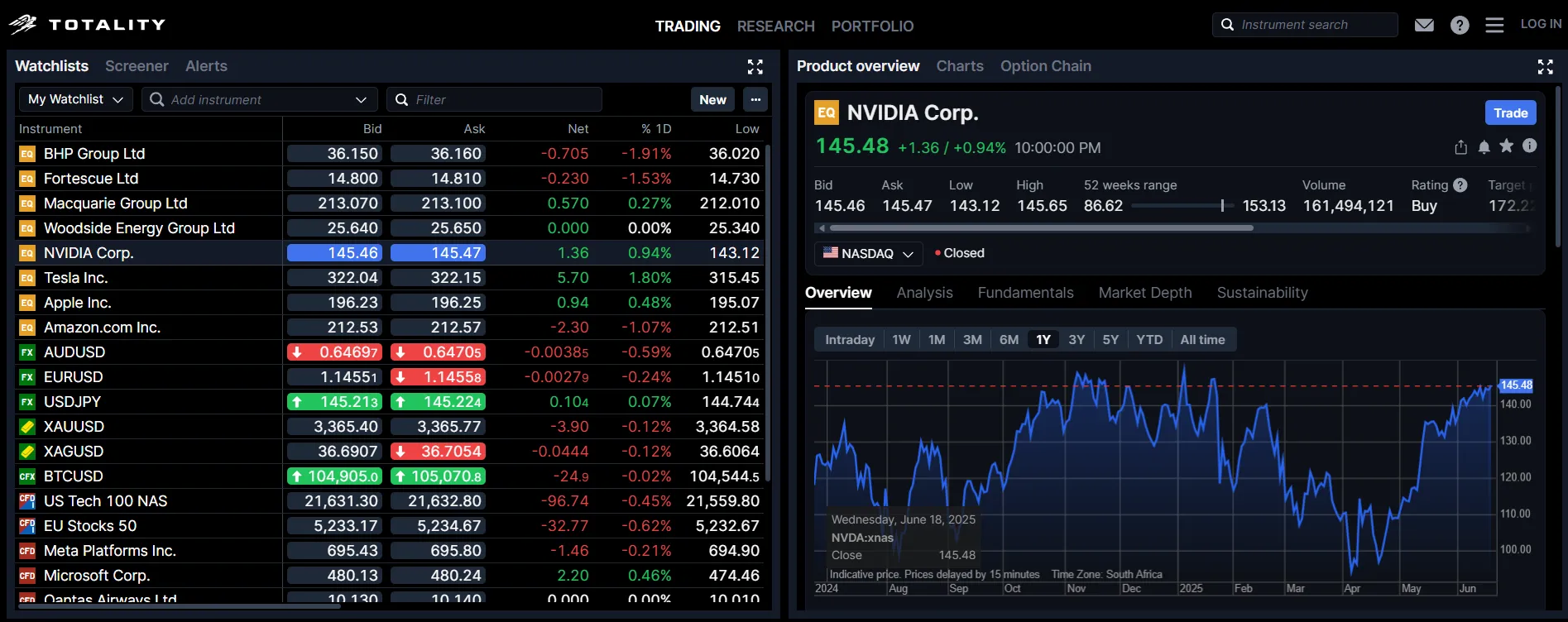Click the New watchlist button

[x=712, y=99]
